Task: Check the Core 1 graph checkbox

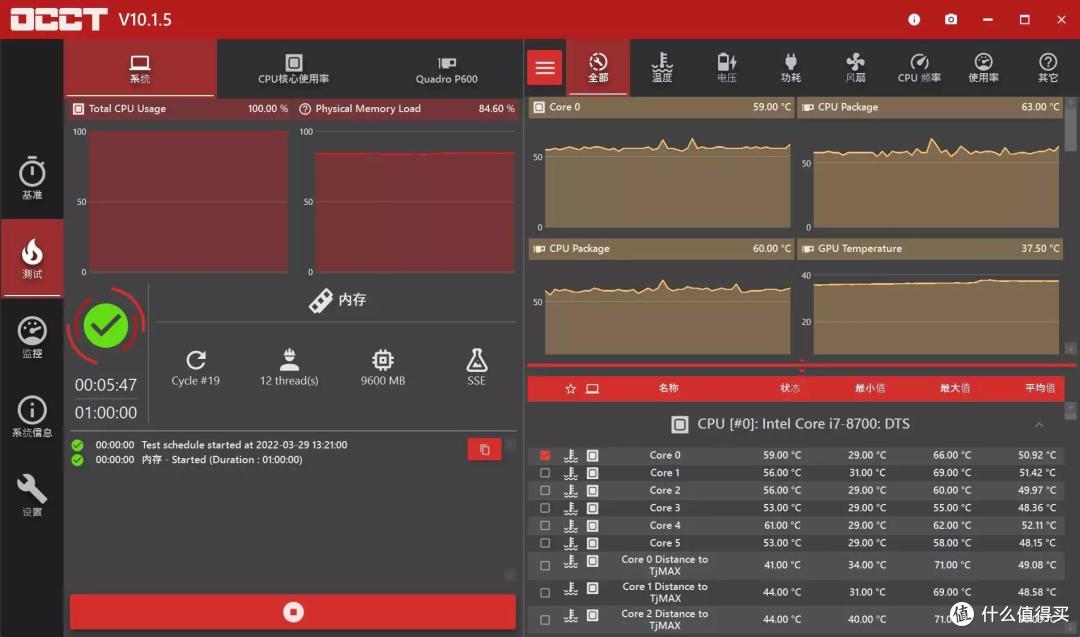Action: [x=545, y=473]
